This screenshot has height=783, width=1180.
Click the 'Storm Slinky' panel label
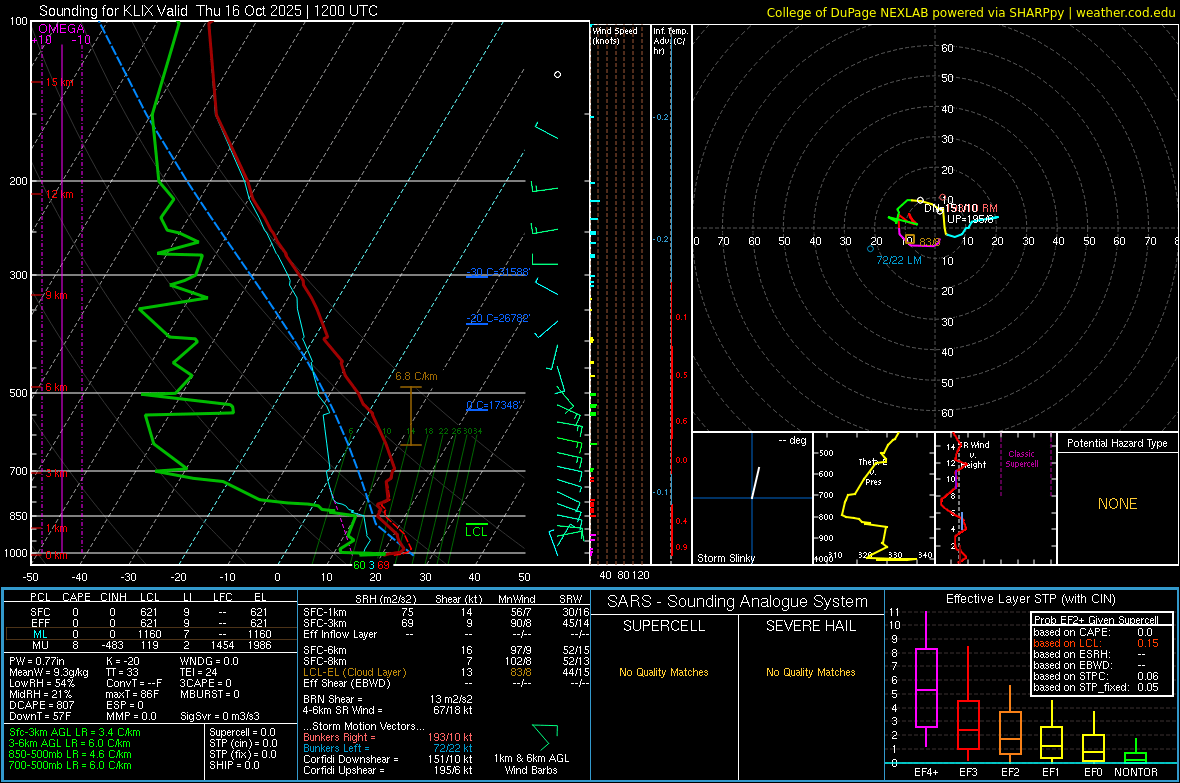725,558
